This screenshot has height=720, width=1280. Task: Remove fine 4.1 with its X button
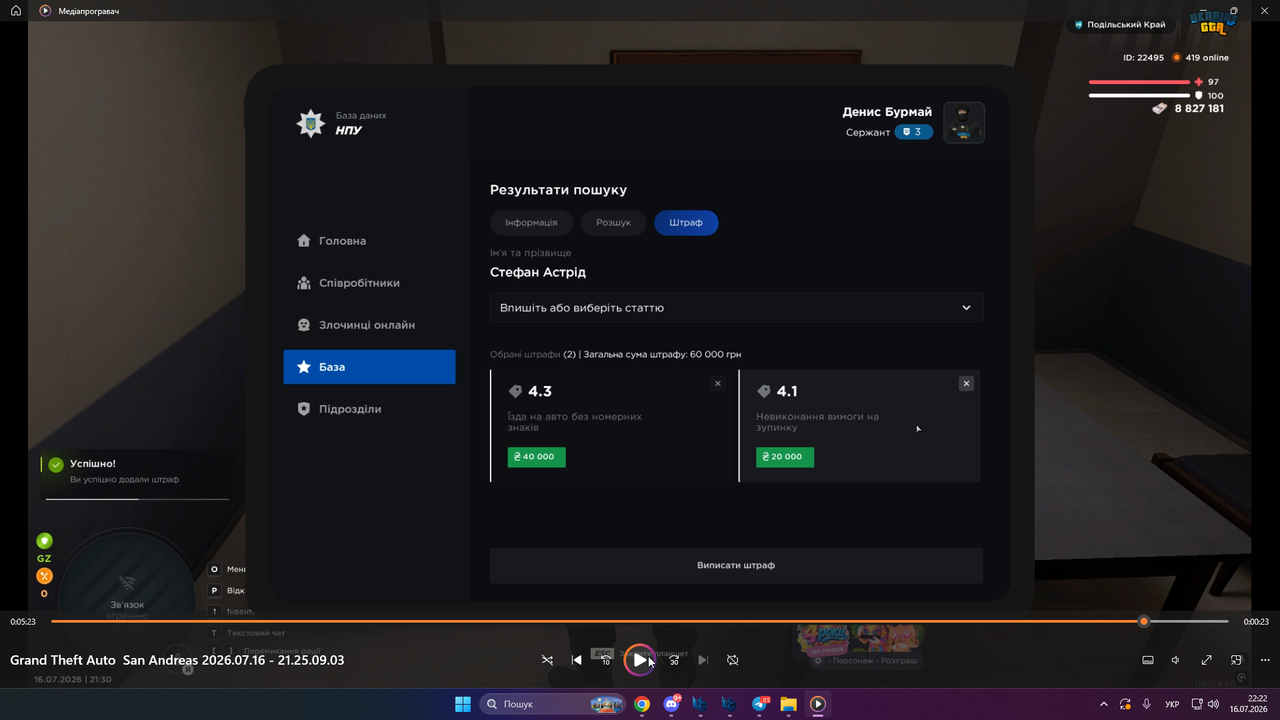coord(966,383)
